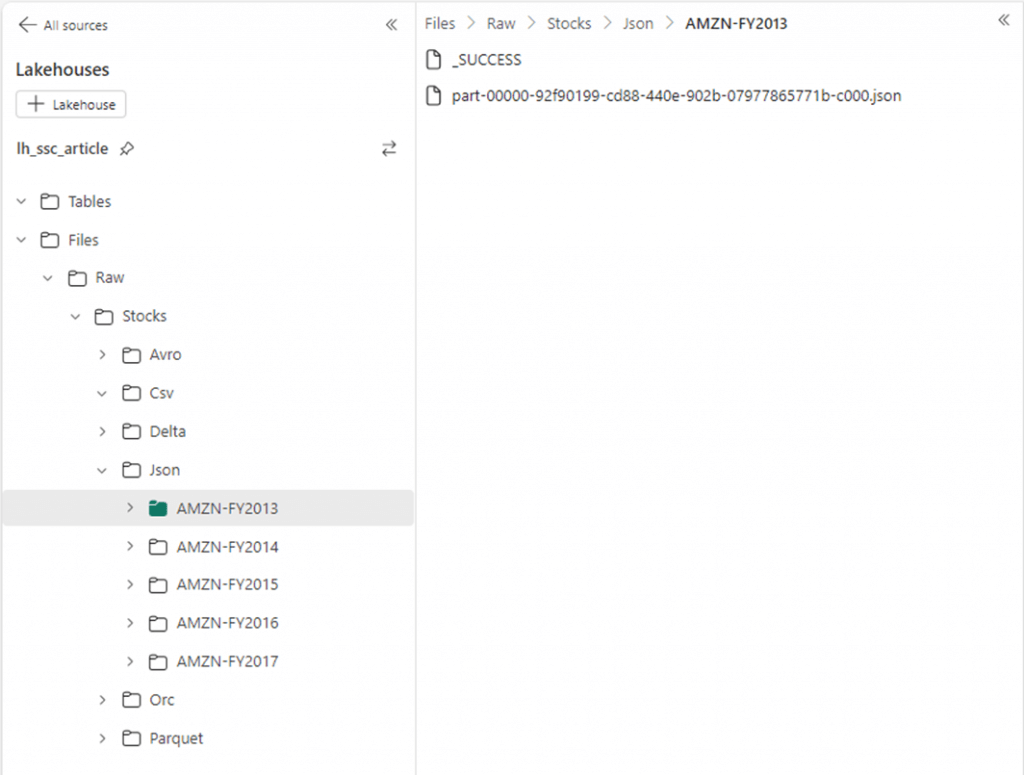Click the AMZN-FY2017 folder icon

click(x=158, y=661)
